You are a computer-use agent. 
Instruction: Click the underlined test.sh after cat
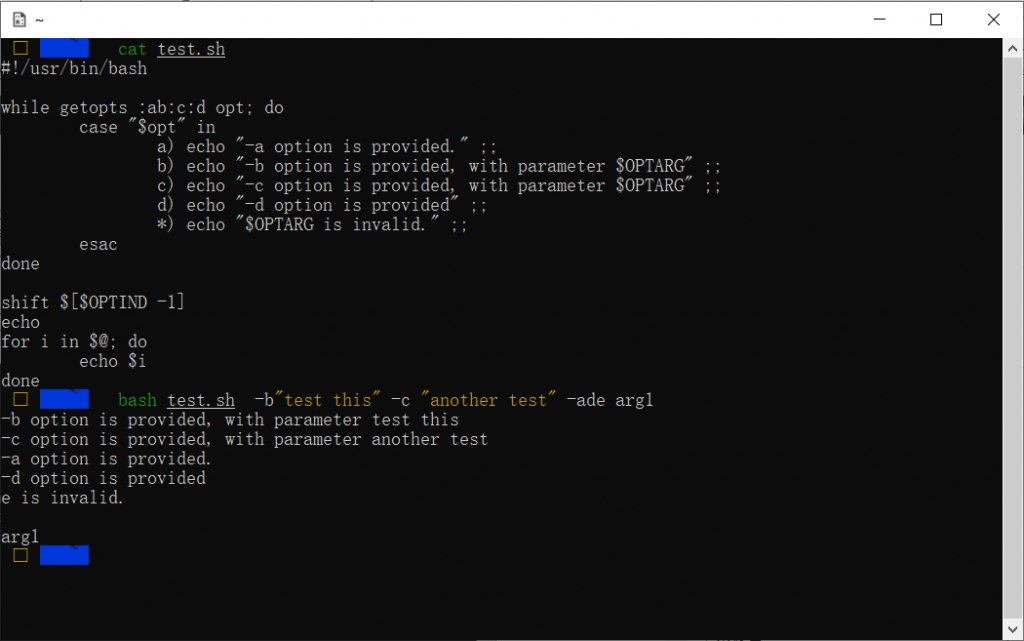click(x=191, y=50)
